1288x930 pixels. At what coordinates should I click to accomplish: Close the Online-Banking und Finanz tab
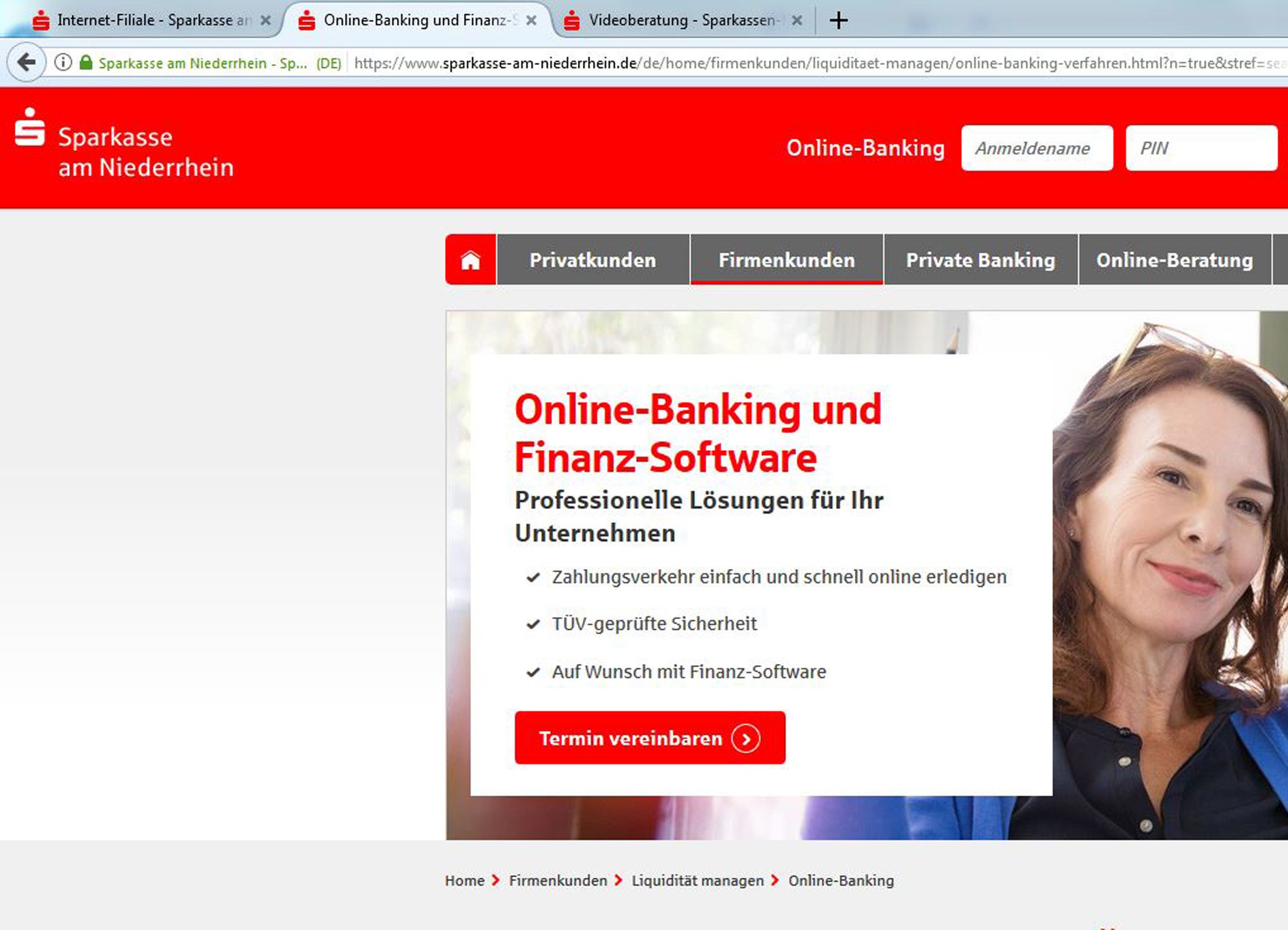(531, 21)
